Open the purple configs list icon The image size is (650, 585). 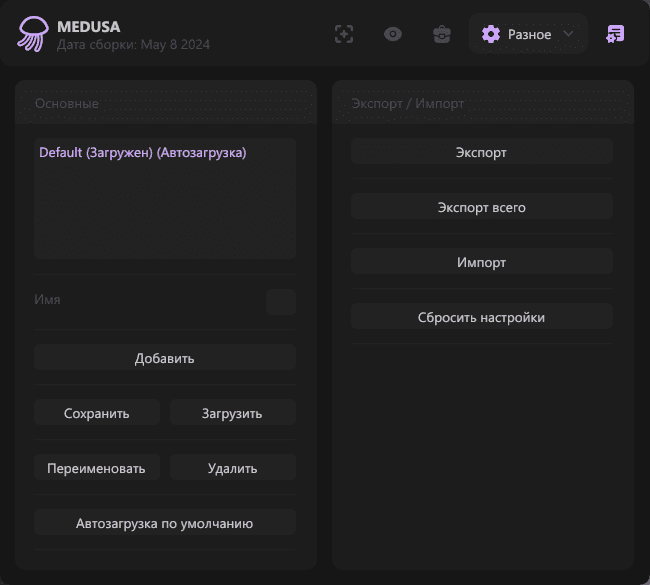pos(615,34)
